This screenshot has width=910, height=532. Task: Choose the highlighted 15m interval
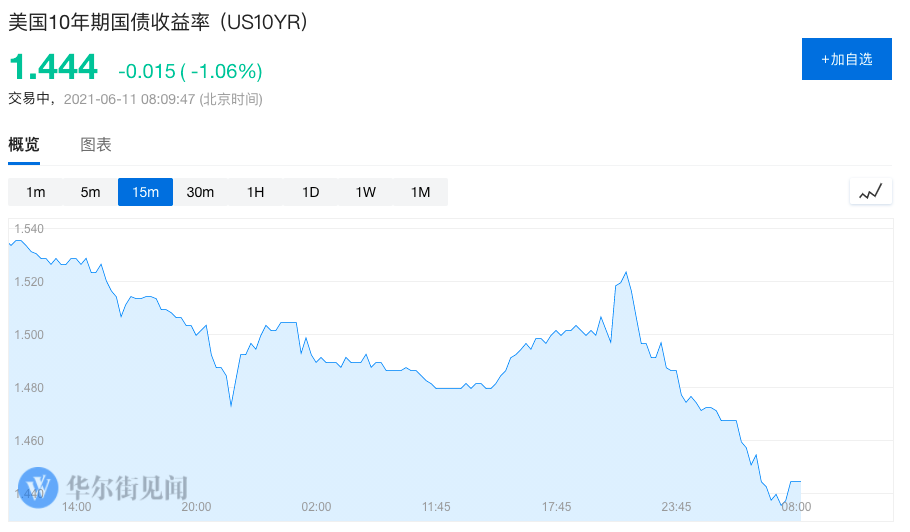145,192
